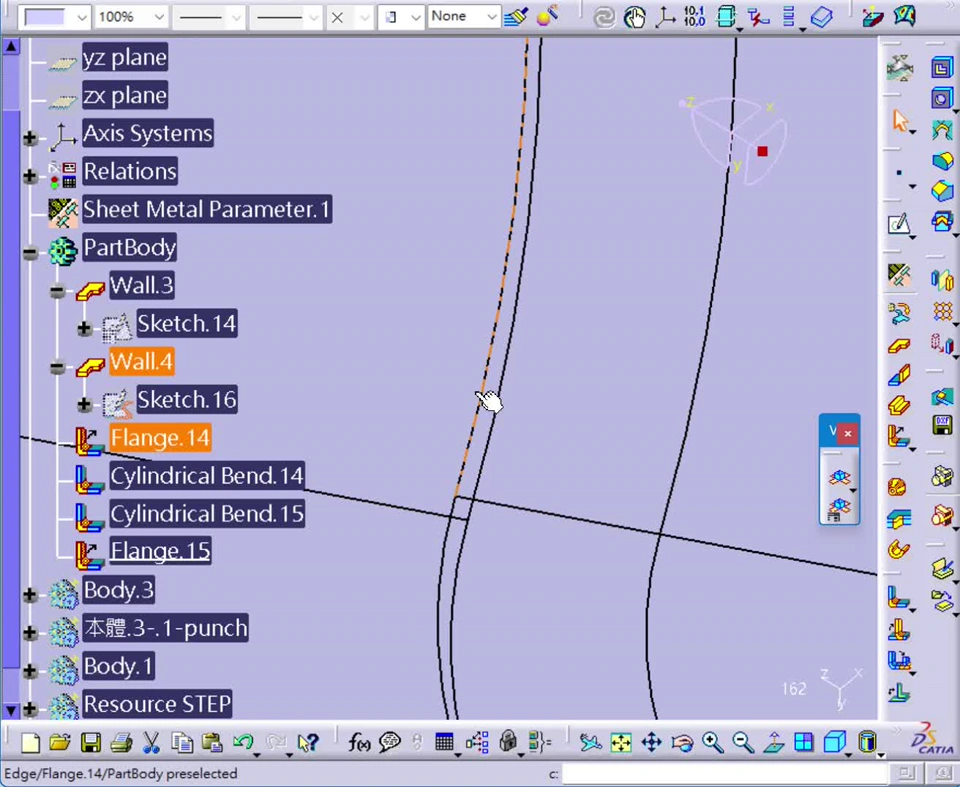Click the Fit All In view icon
The height and width of the screenshot is (787, 960).
click(621, 742)
